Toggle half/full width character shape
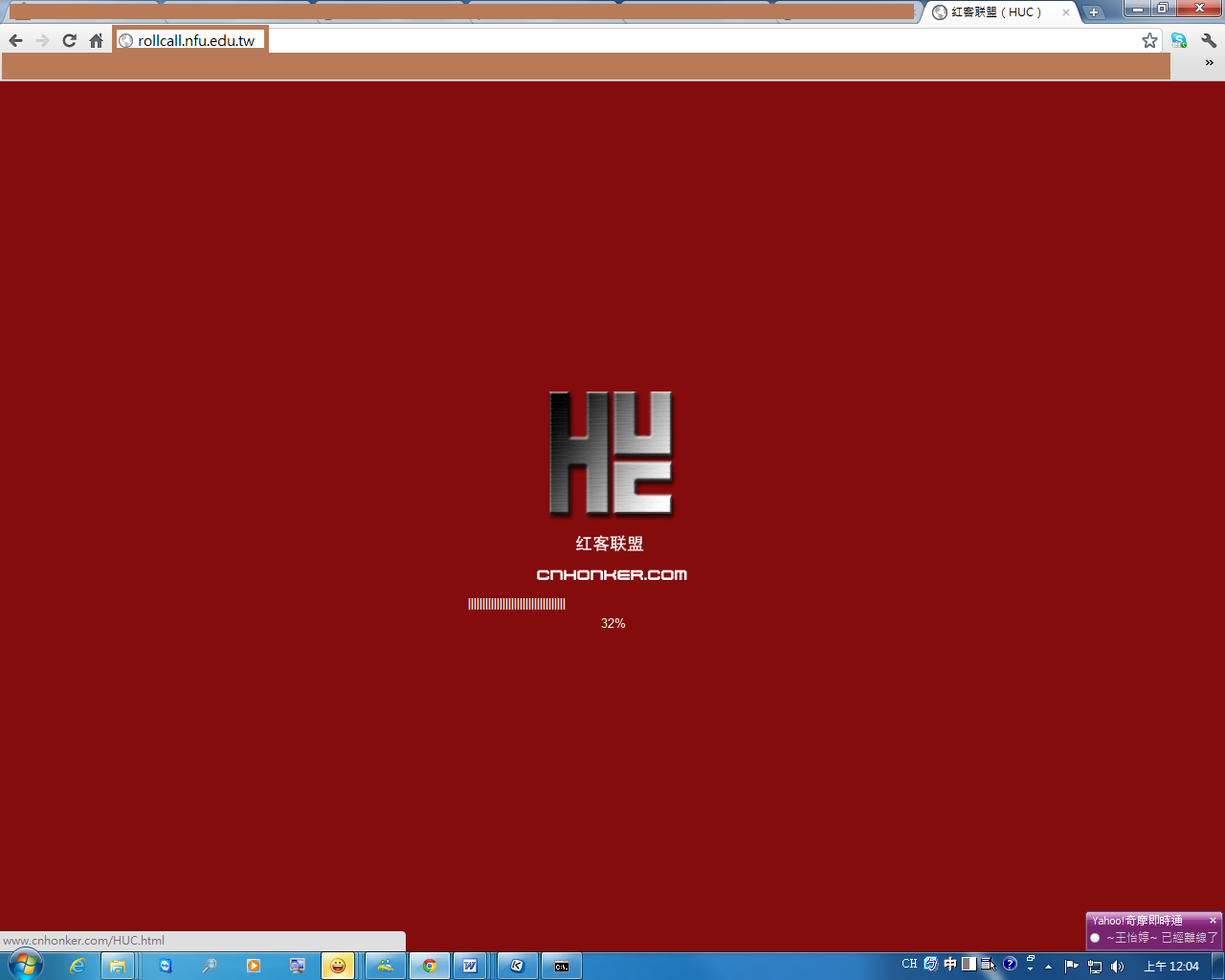Image resolution: width=1225 pixels, height=980 pixels. 969,964
